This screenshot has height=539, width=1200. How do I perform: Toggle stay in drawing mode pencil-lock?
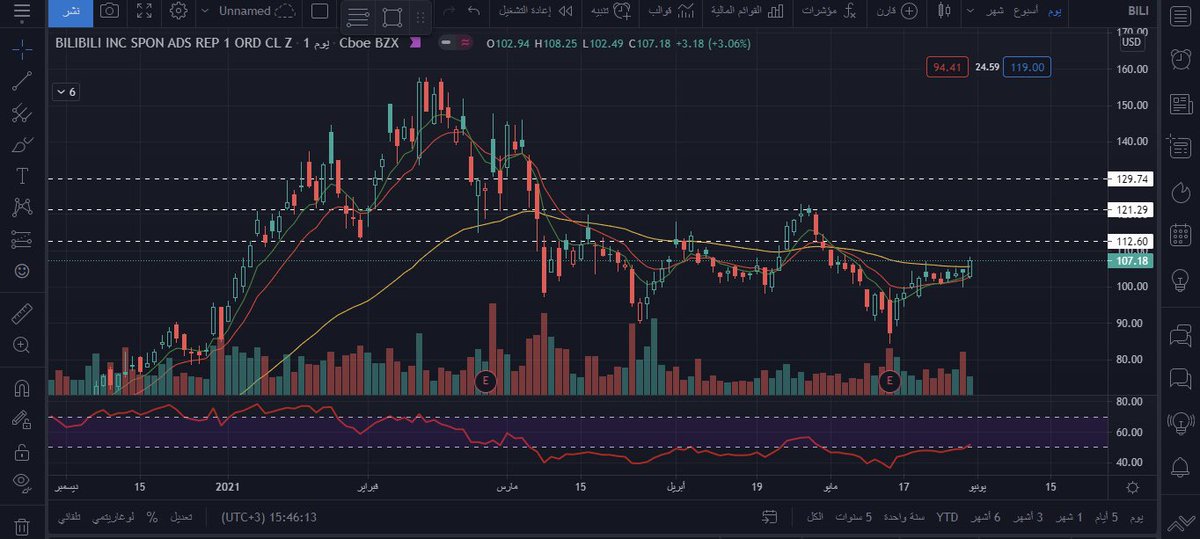(22, 420)
